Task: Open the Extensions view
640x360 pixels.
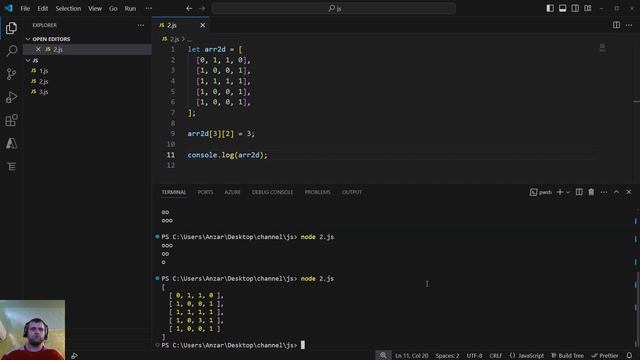Action: (11, 120)
